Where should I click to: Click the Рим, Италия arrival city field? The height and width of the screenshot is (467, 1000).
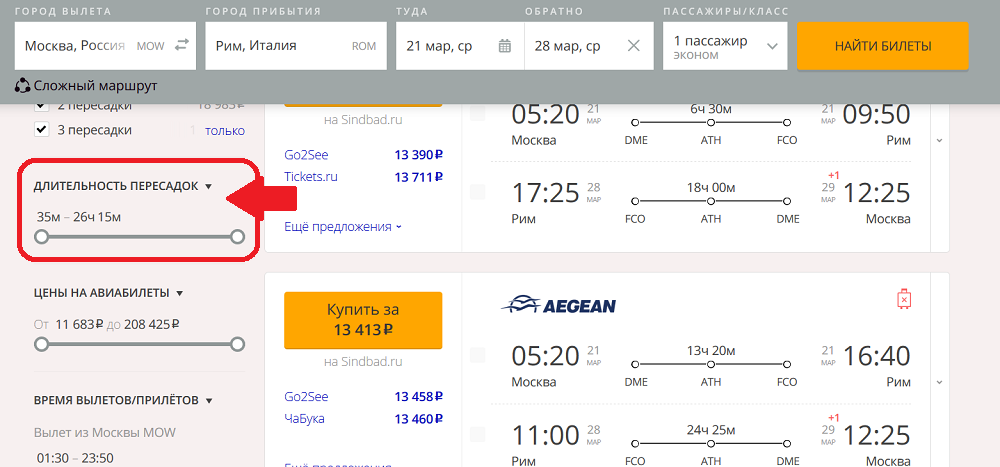click(296, 46)
